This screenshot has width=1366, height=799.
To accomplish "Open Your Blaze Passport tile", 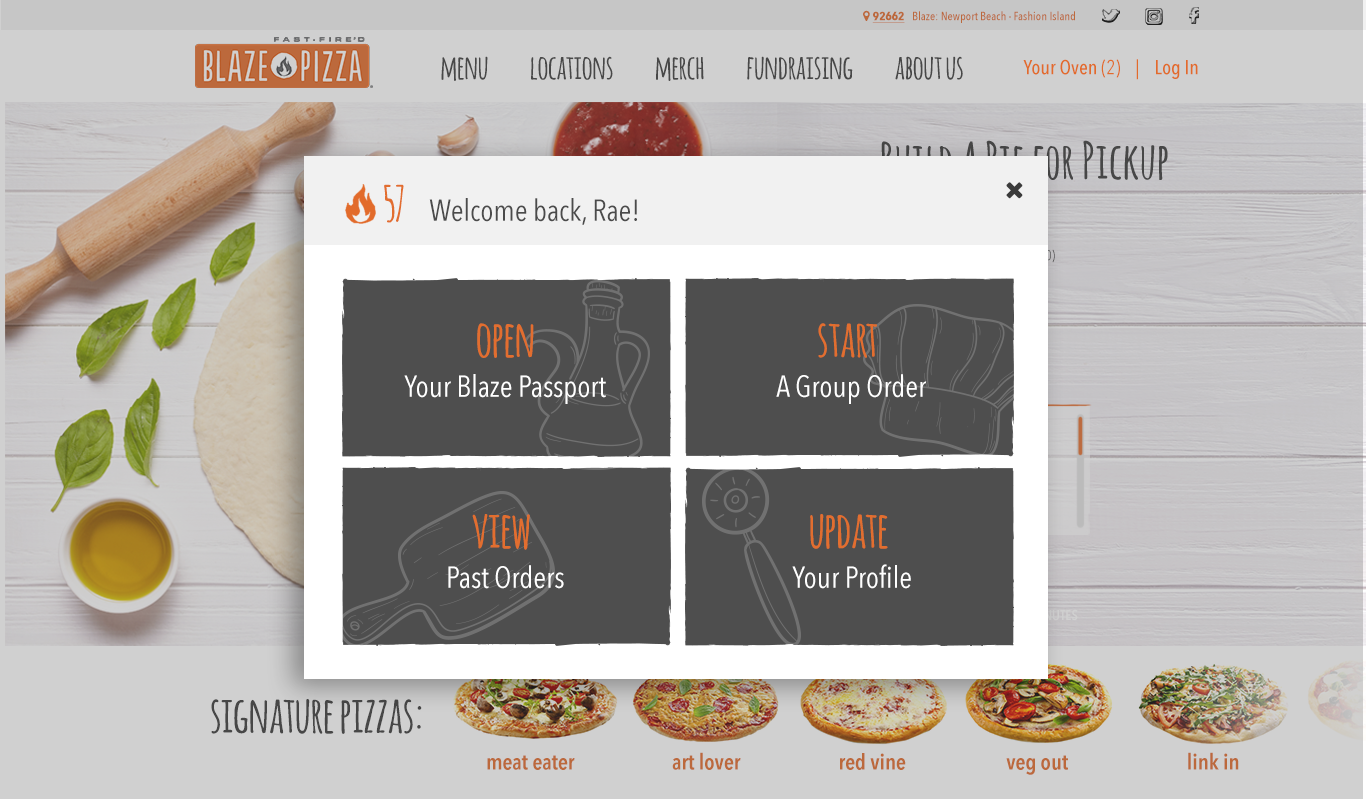I will [x=506, y=367].
